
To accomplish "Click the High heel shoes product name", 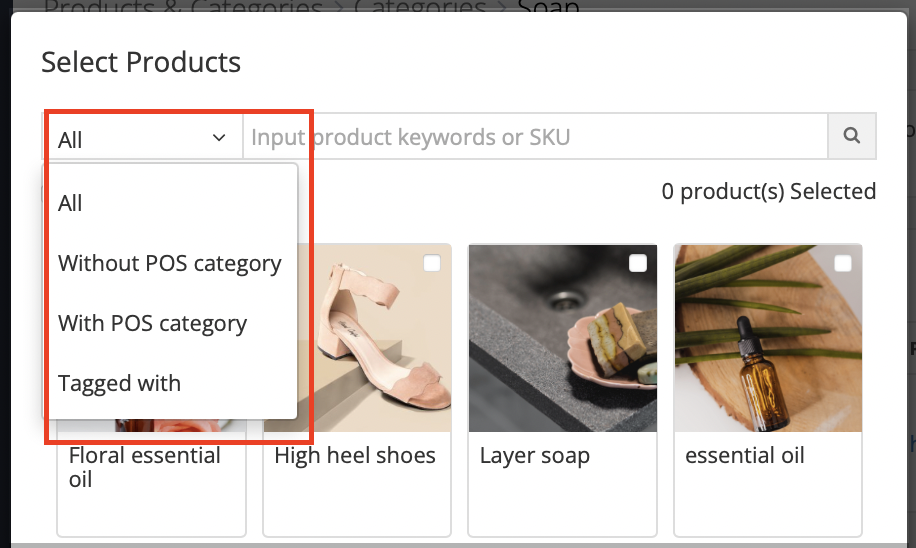I will 355,455.
